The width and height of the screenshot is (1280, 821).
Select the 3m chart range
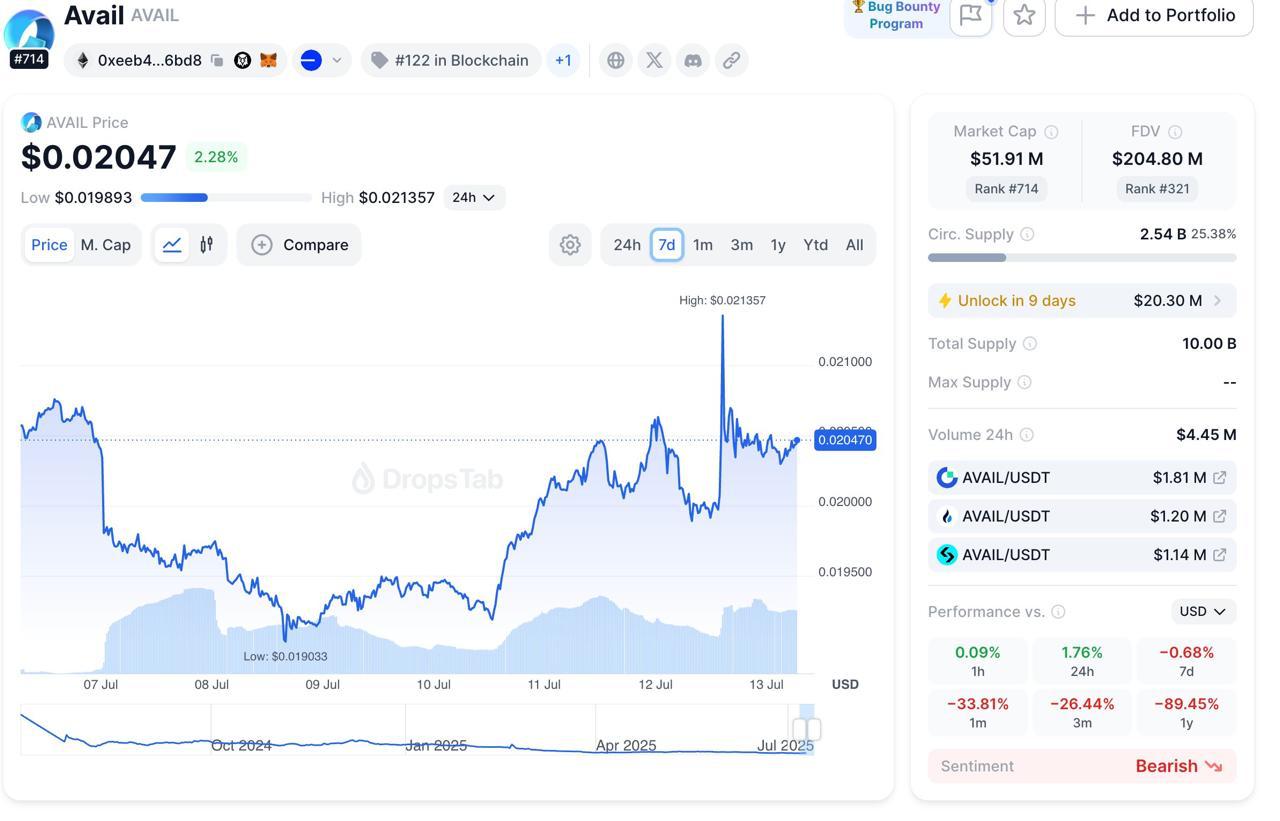741,245
